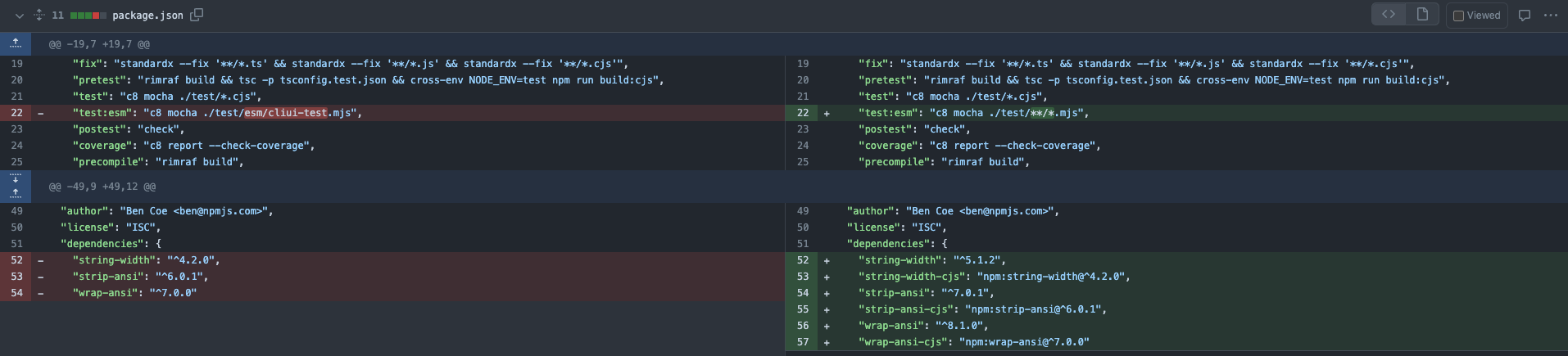Click the package.json file name link

147,15
